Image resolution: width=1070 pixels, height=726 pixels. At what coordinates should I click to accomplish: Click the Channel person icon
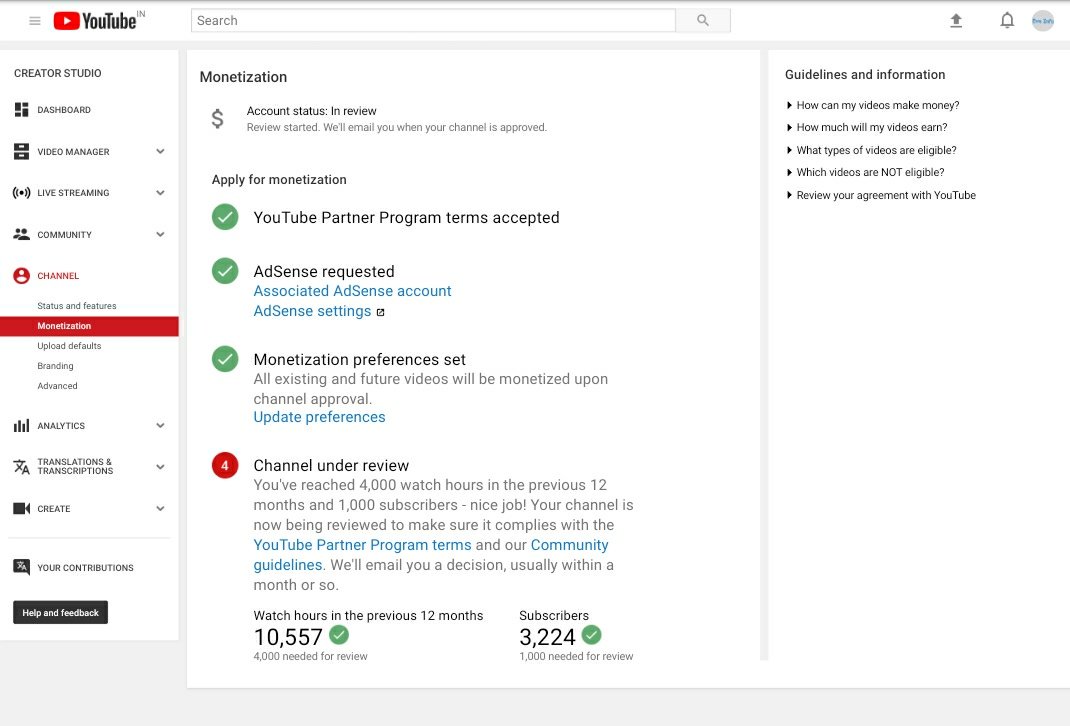click(21, 276)
